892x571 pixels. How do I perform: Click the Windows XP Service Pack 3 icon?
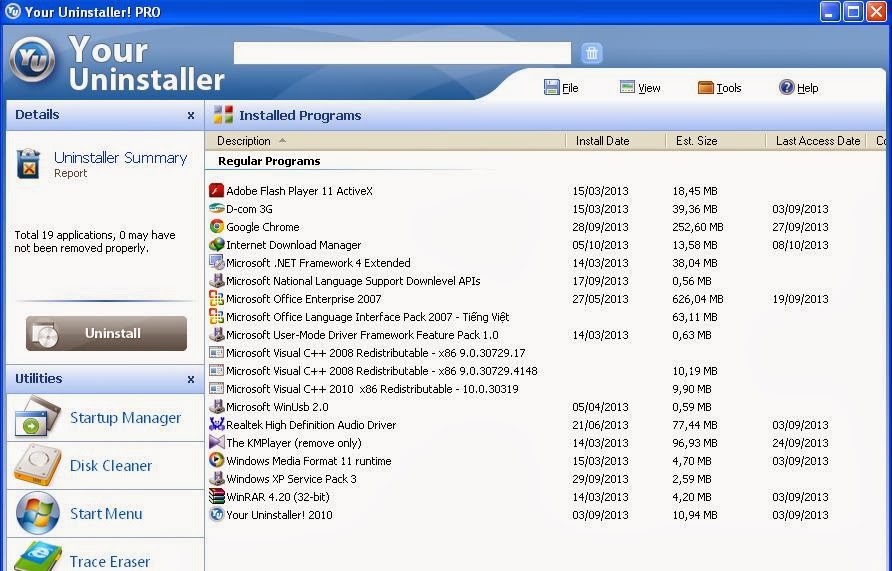(x=216, y=478)
